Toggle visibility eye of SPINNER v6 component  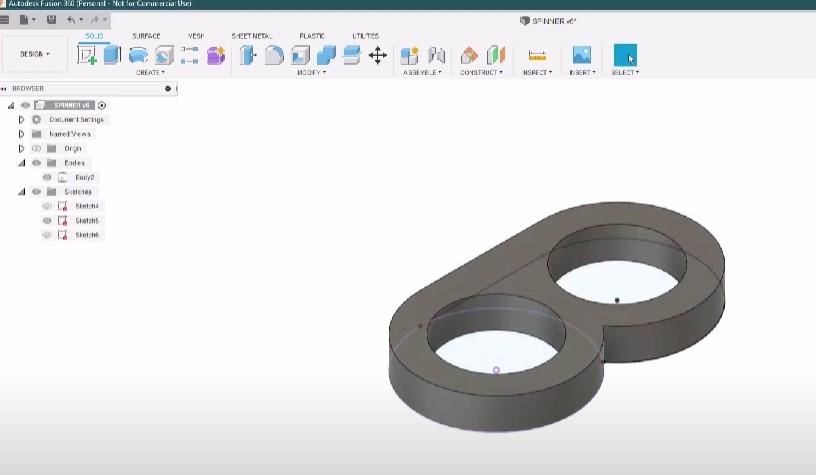(25, 105)
